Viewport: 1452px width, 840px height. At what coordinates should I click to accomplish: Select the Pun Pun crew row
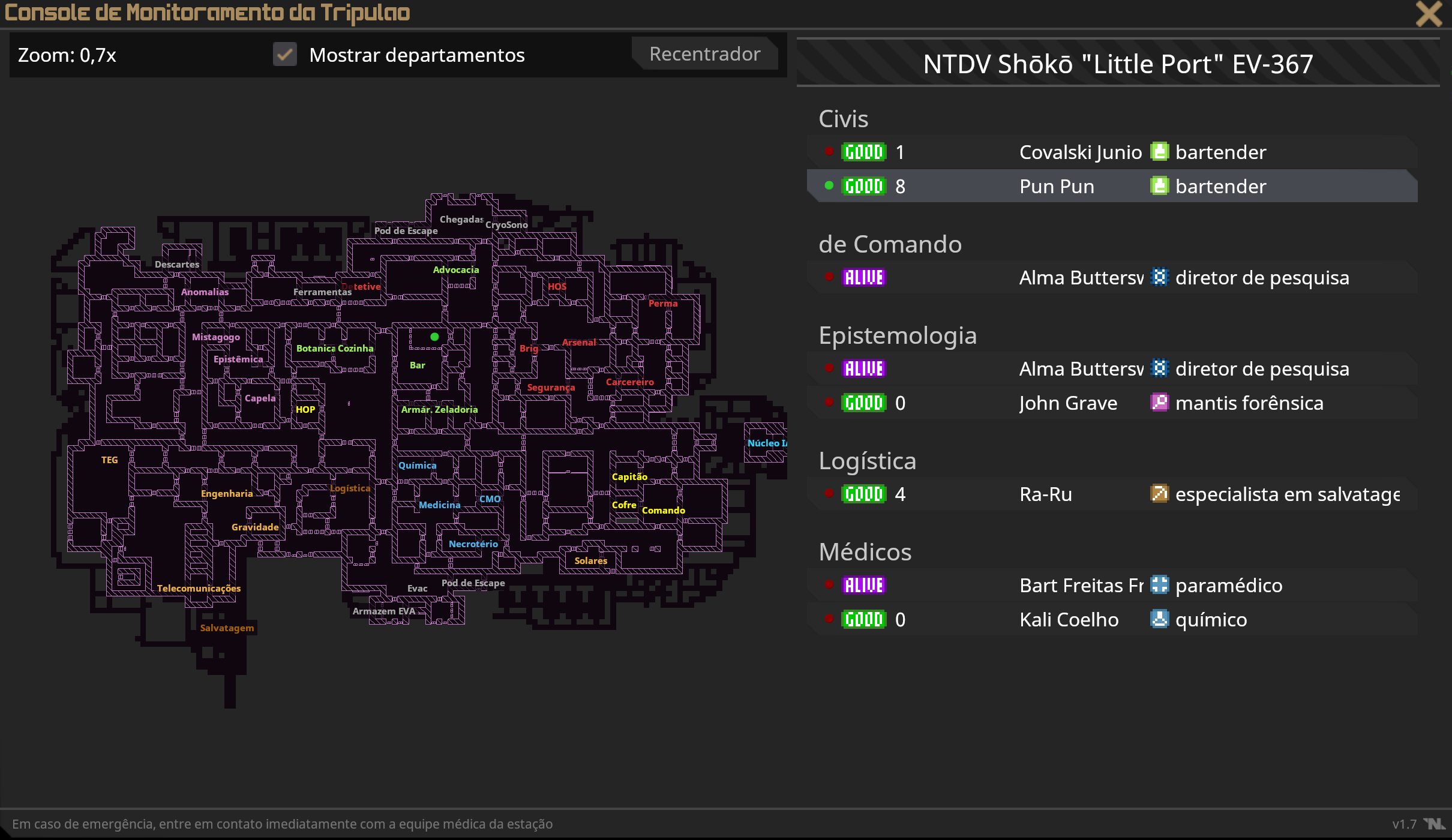point(1112,187)
